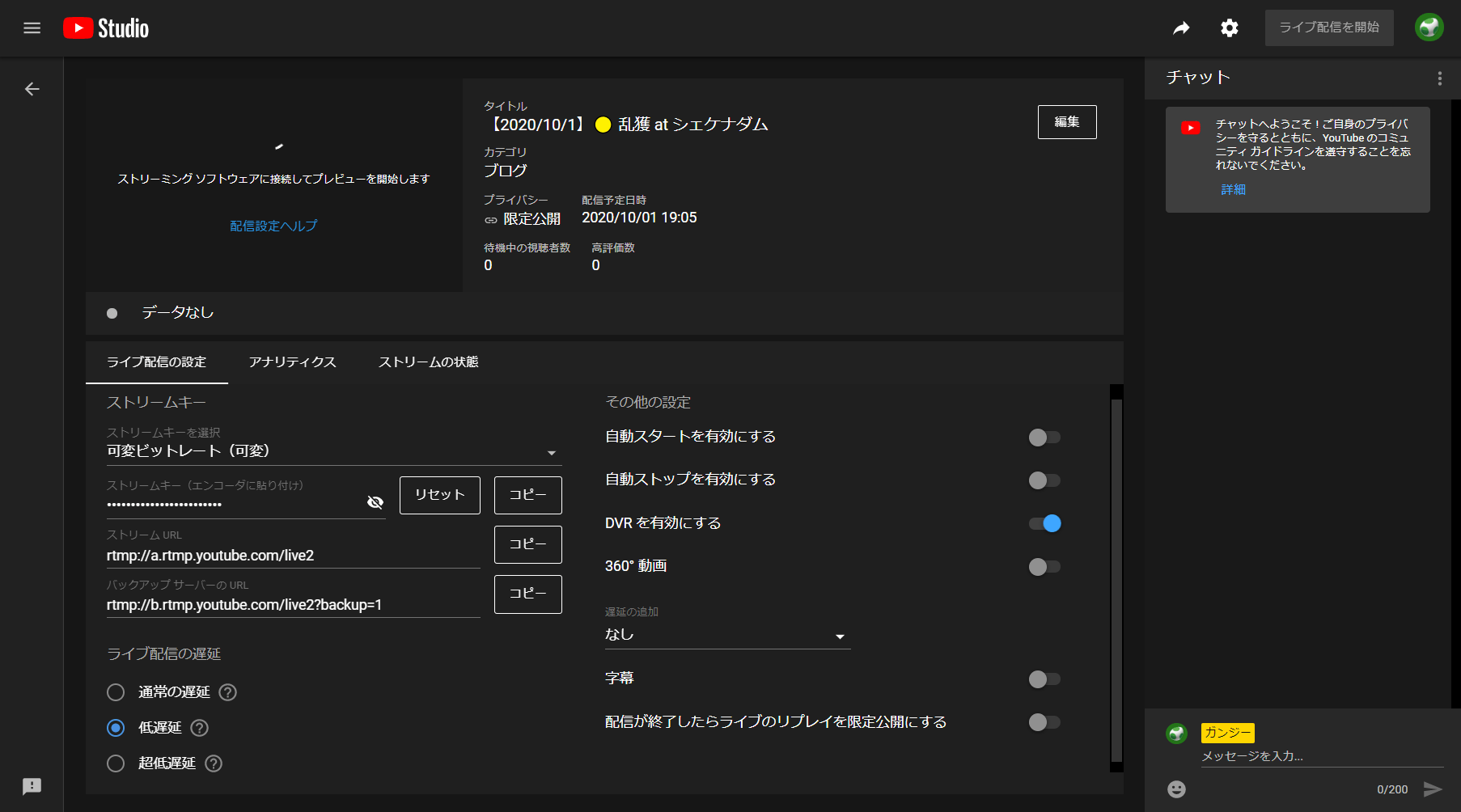Switch to ストリームの状態 tab
This screenshot has width=1461, height=812.
(429, 362)
